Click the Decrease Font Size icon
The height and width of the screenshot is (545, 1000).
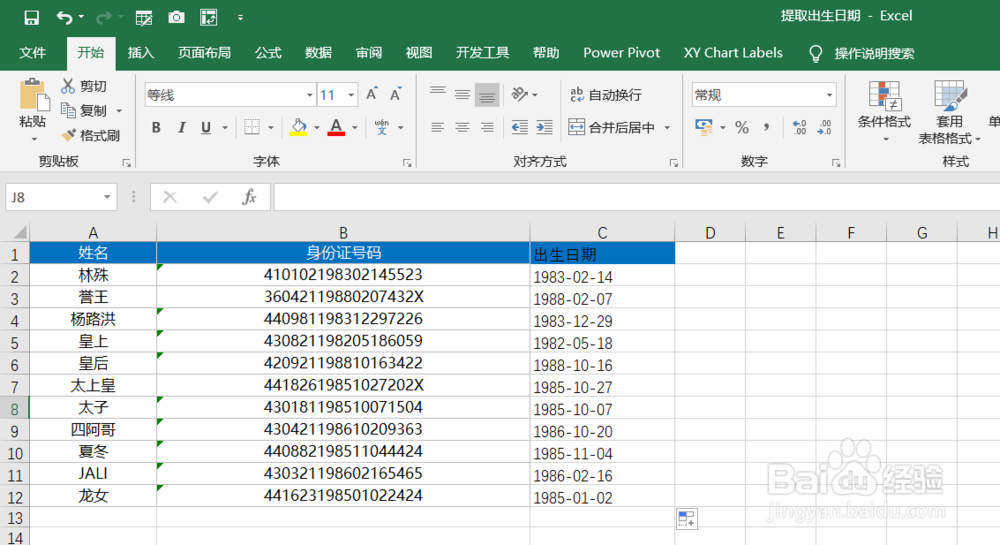click(x=395, y=94)
